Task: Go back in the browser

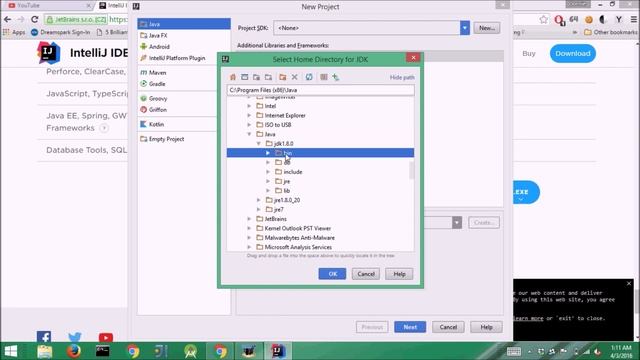Action: tap(8, 19)
